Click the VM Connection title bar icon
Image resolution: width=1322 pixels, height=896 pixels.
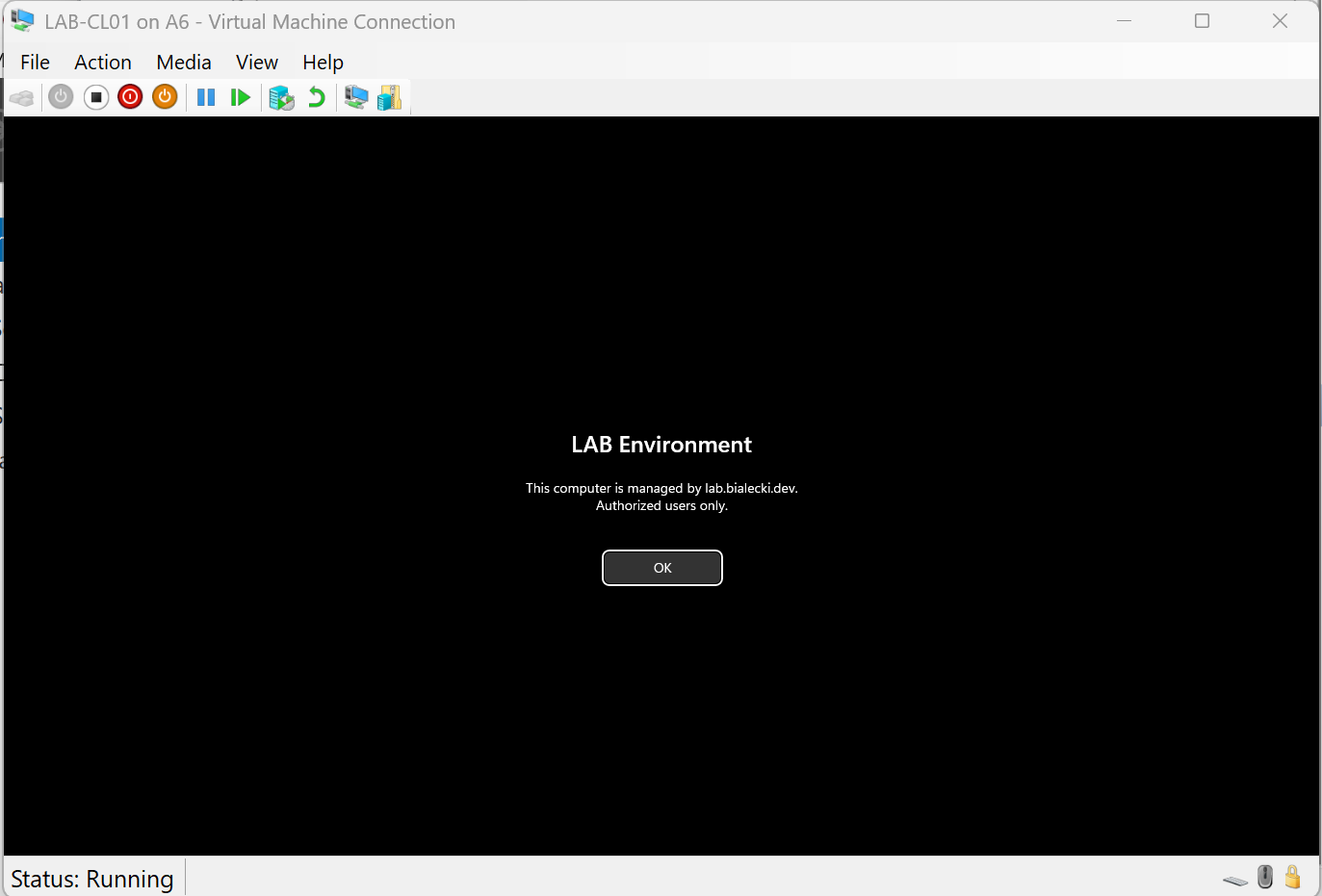point(22,20)
